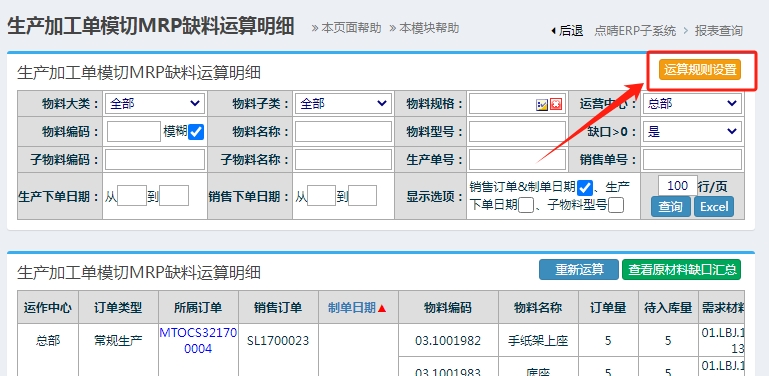Uncheck the 模糊 checkbox
Image resolution: width=769 pixels, height=376 pixels.
click(196, 132)
